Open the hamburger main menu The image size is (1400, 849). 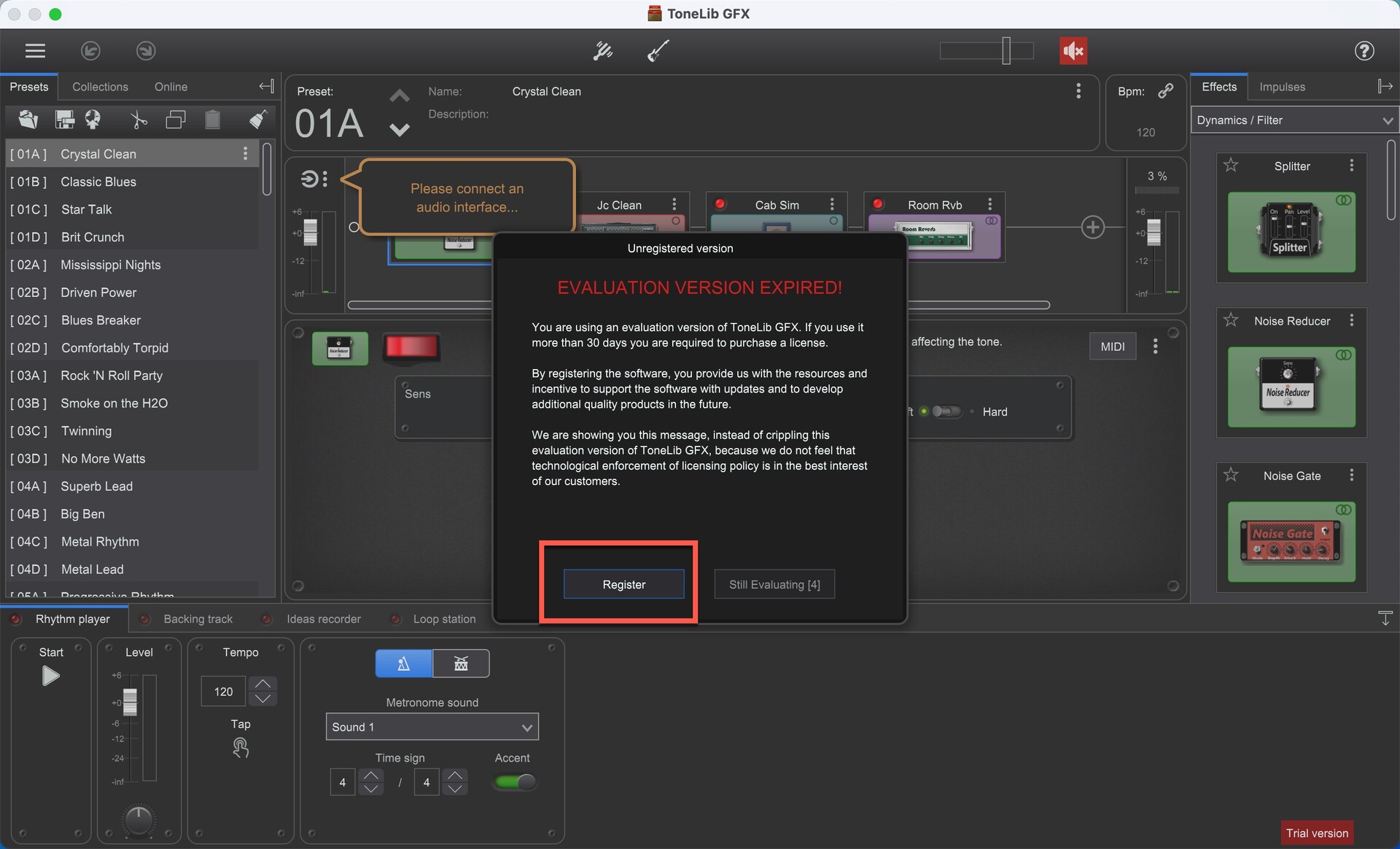(35, 50)
